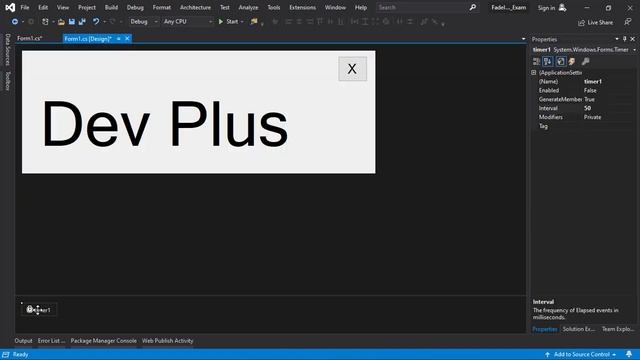
Task: Click the Properties view icon in Properties panel
Action: pyautogui.click(x=560, y=62)
